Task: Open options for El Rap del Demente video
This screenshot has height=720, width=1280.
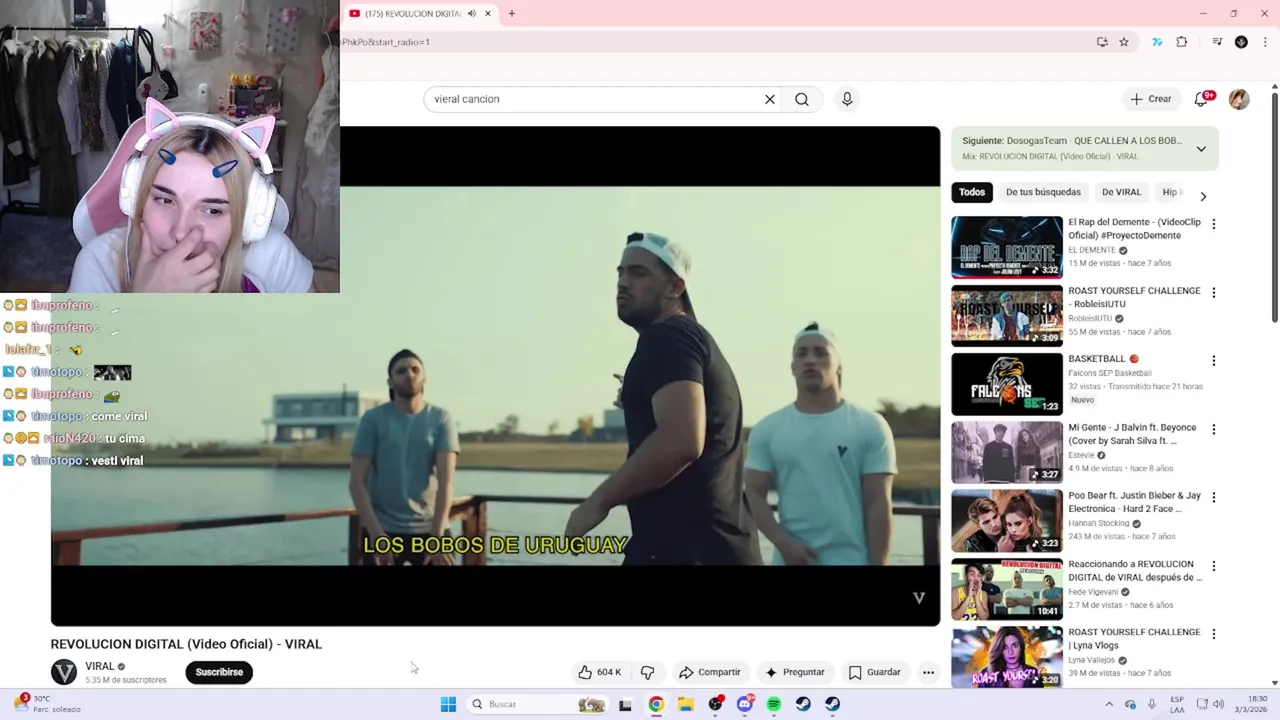Action: (x=1214, y=224)
